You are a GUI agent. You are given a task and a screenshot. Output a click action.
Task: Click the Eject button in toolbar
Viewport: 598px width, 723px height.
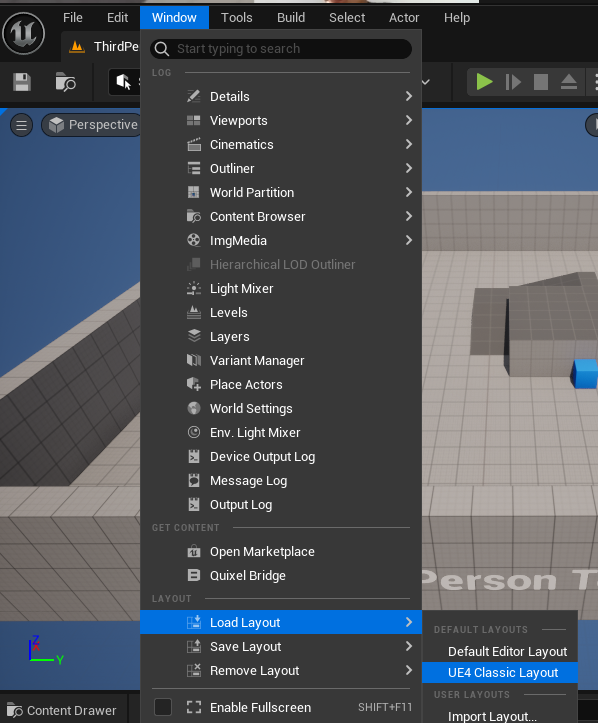(x=568, y=82)
